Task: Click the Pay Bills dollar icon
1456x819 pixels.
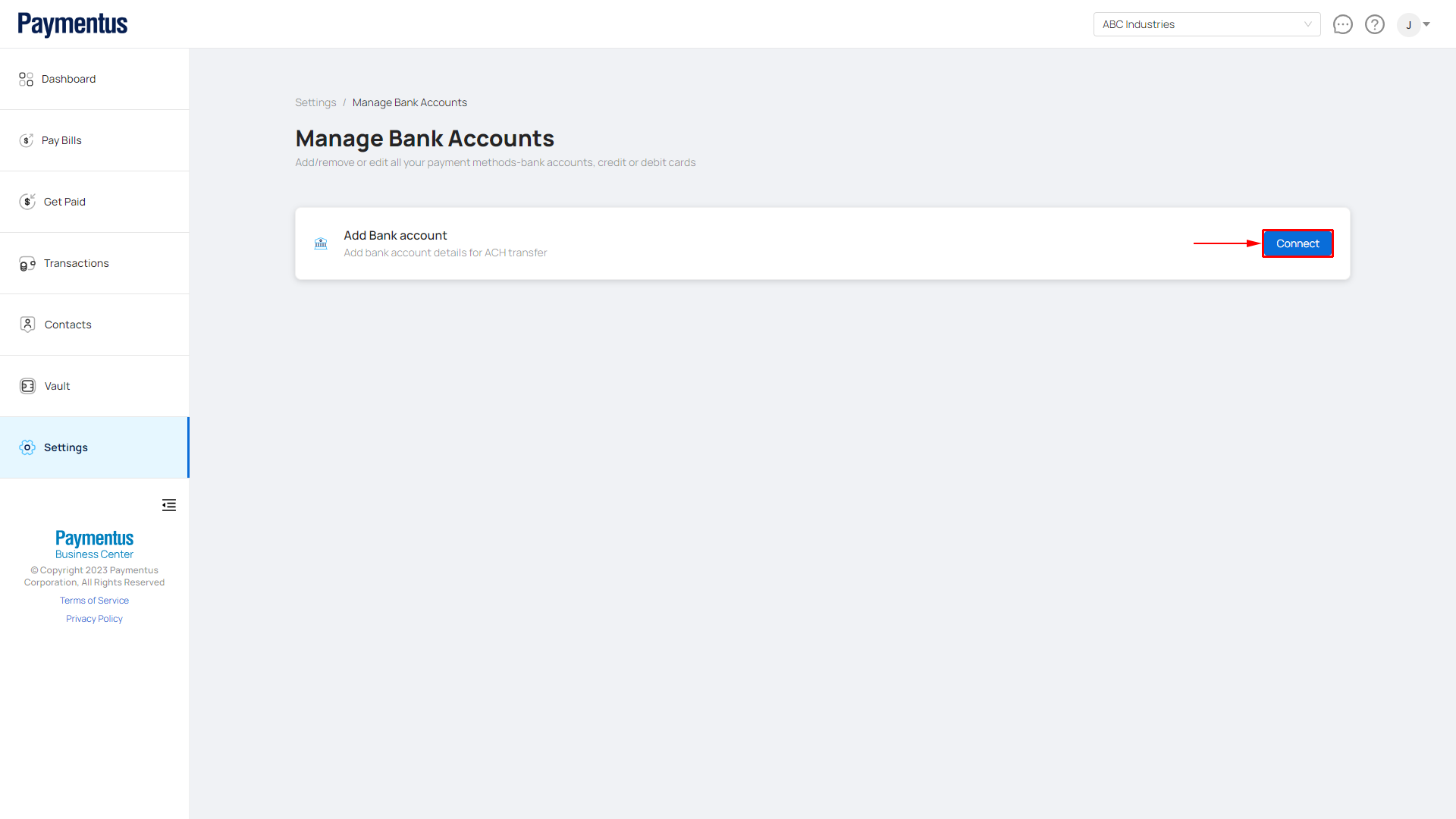Action: [27, 140]
